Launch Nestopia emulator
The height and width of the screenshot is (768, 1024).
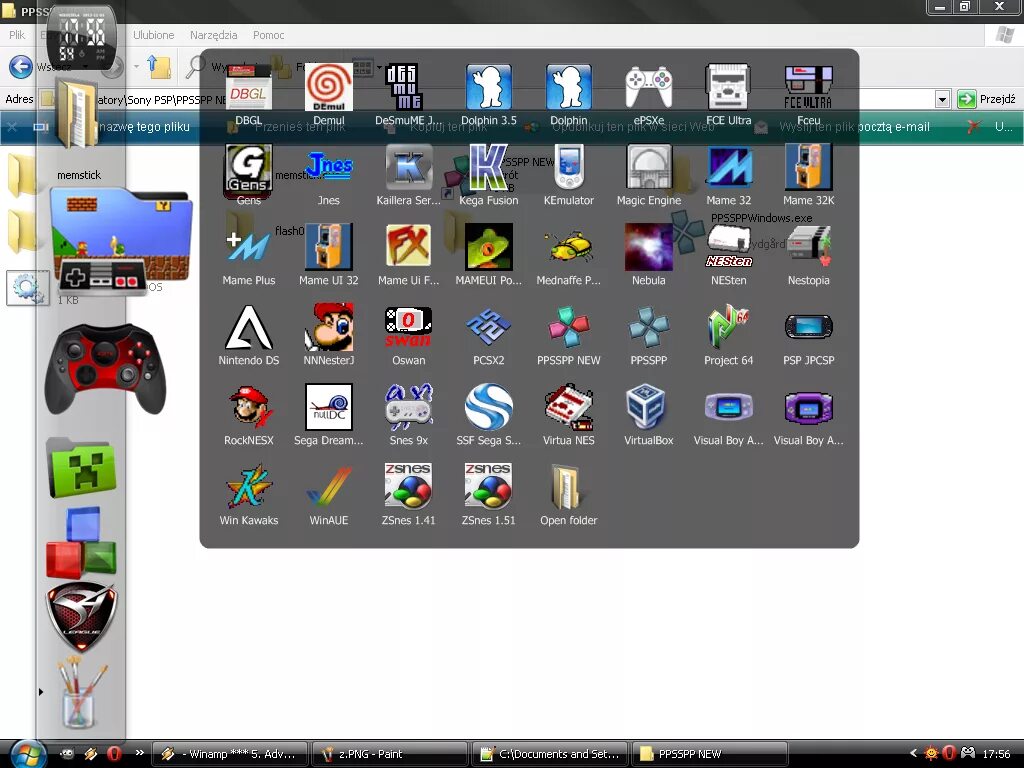pyautogui.click(x=808, y=248)
